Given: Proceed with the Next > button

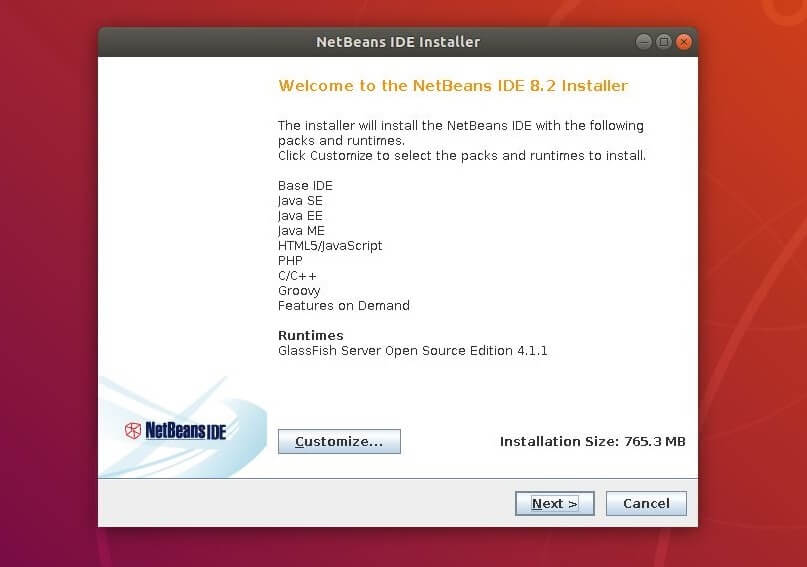Looking at the screenshot, I should [554, 503].
